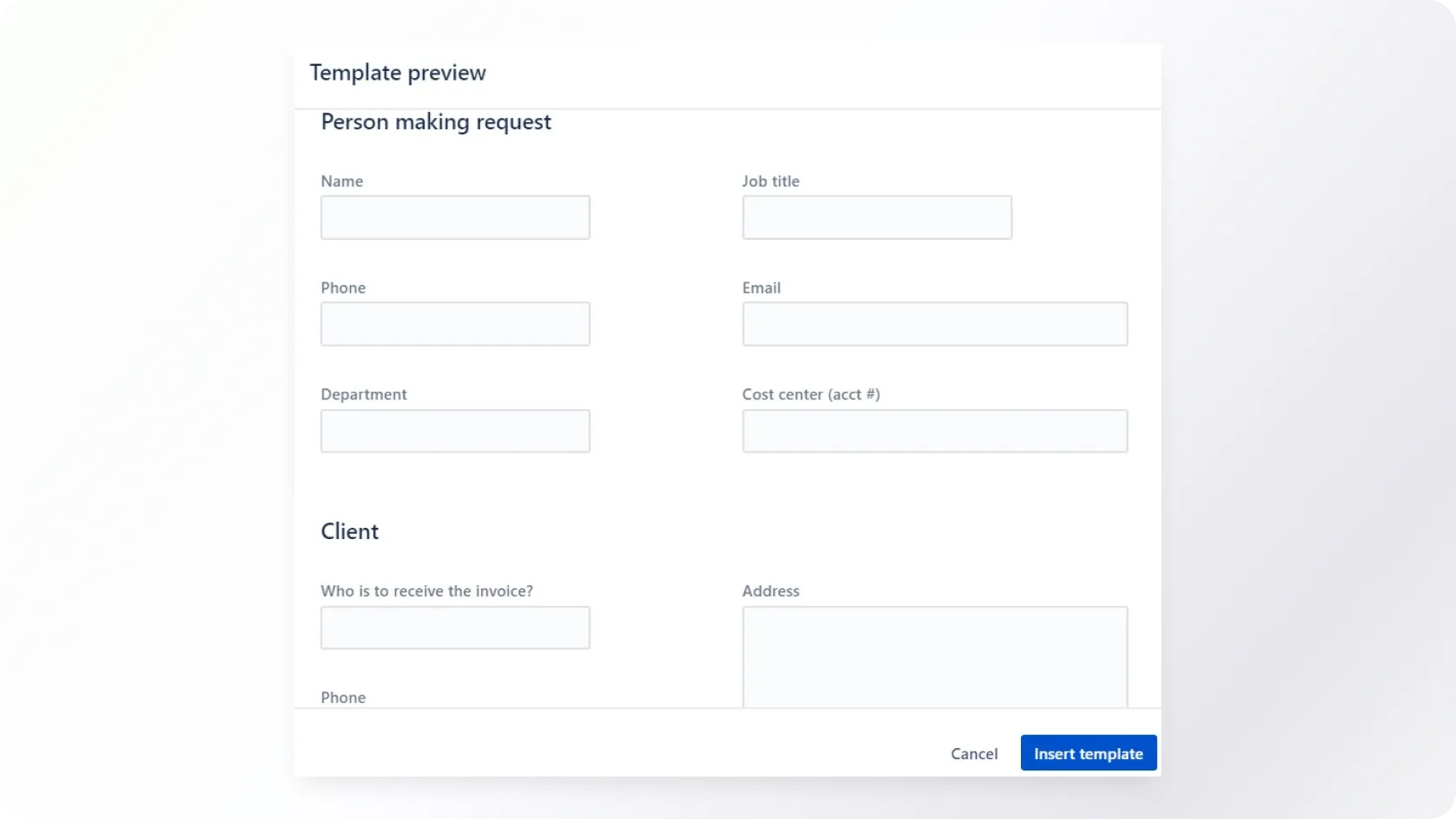Click the Cost center (acct #) label

[x=810, y=394]
